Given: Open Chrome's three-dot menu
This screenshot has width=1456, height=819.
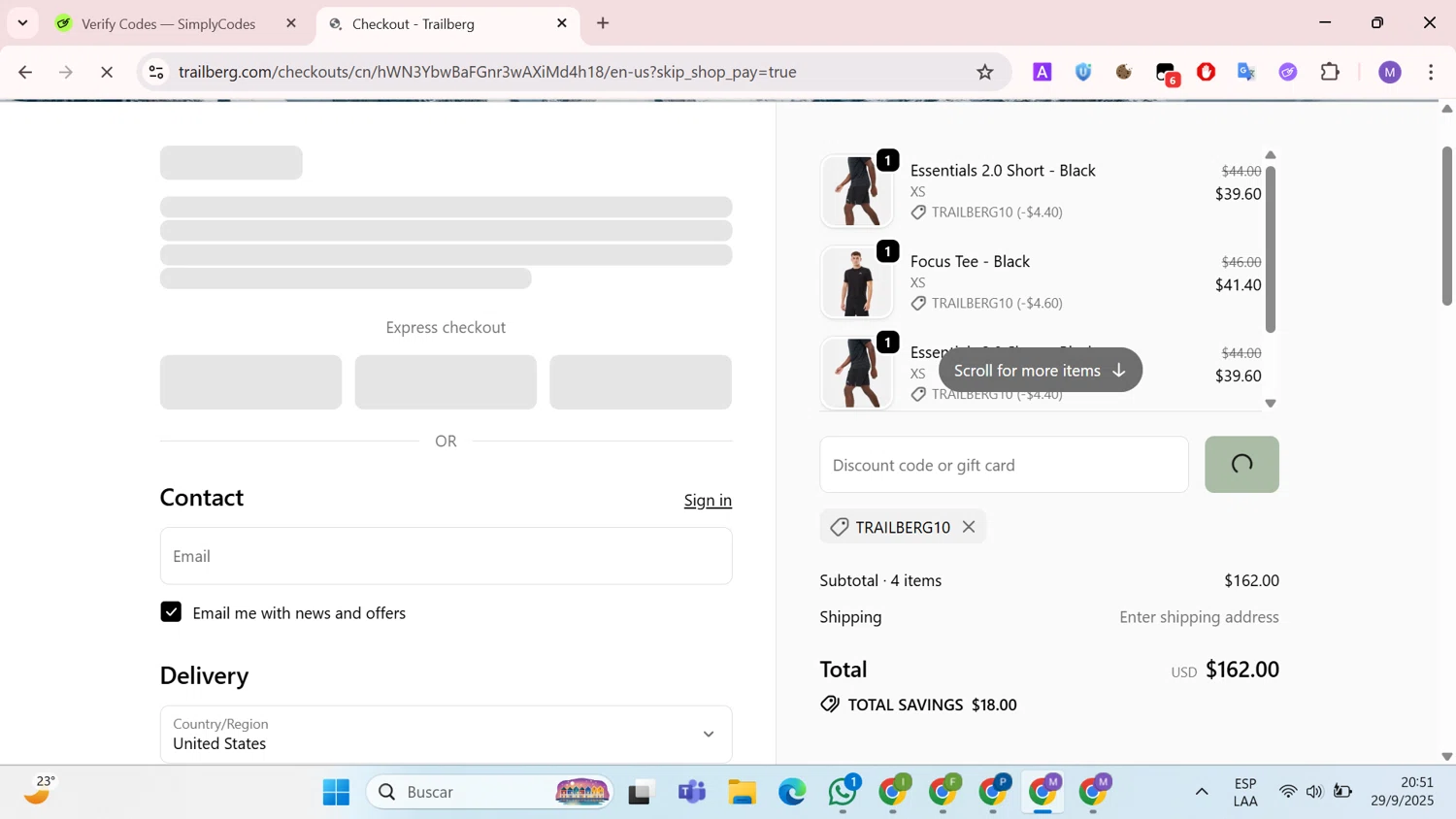Looking at the screenshot, I should click(1432, 72).
